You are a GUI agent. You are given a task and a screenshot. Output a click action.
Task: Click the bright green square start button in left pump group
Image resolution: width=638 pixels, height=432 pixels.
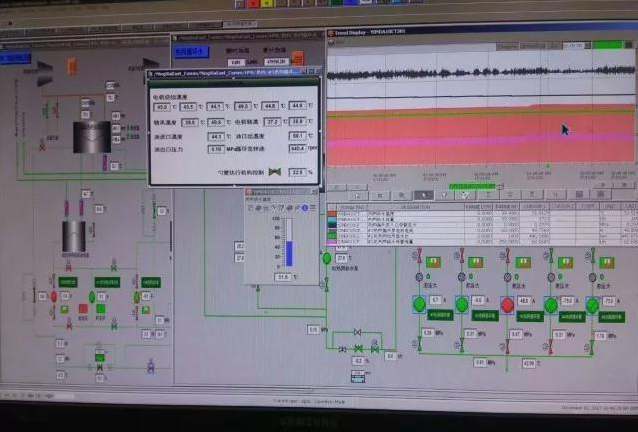[101, 309]
